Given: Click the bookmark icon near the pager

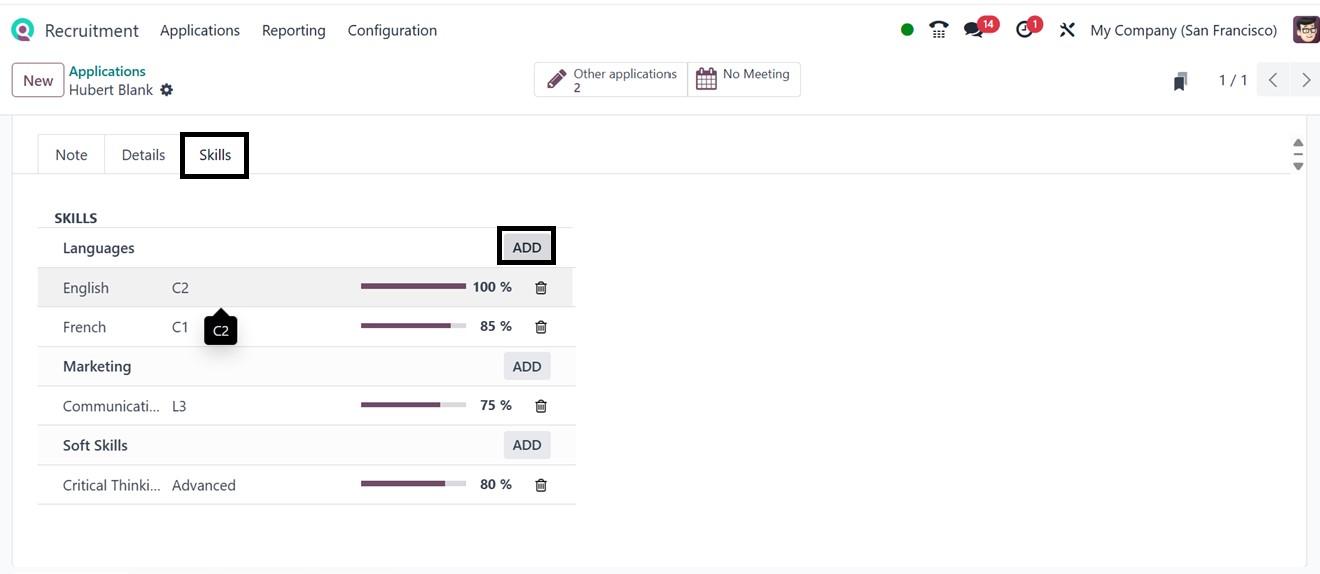Looking at the screenshot, I should pyautogui.click(x=1180, y=81).
